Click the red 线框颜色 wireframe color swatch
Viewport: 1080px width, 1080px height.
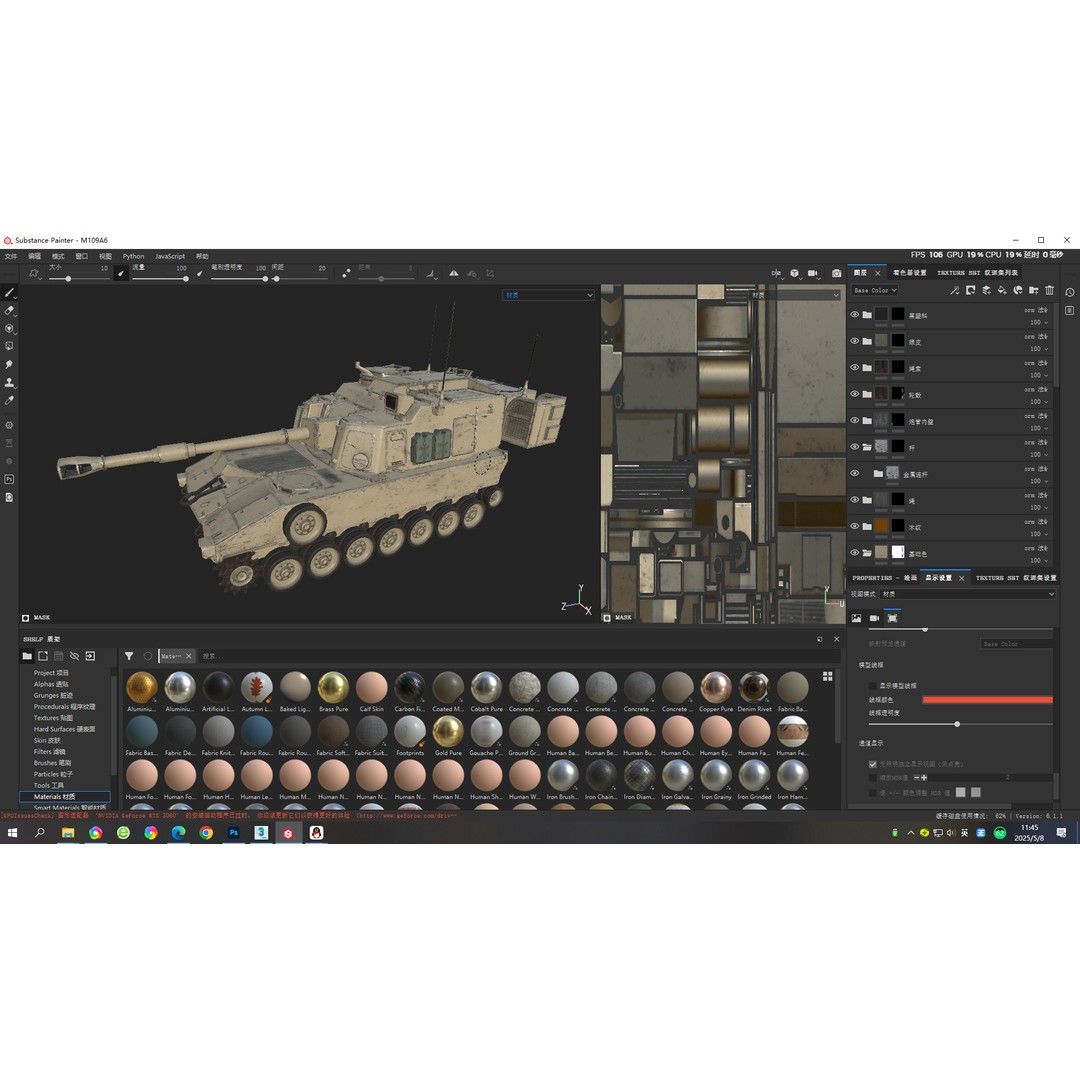pos(987,700)
